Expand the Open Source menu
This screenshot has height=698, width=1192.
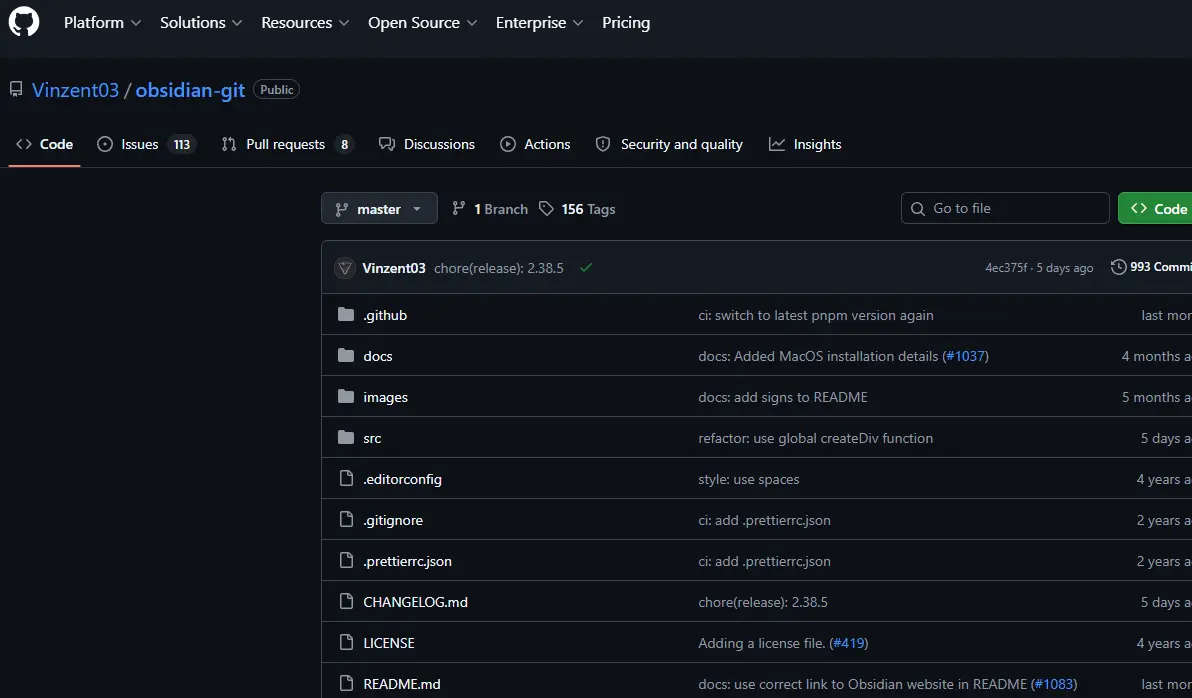tap(422, 23)
